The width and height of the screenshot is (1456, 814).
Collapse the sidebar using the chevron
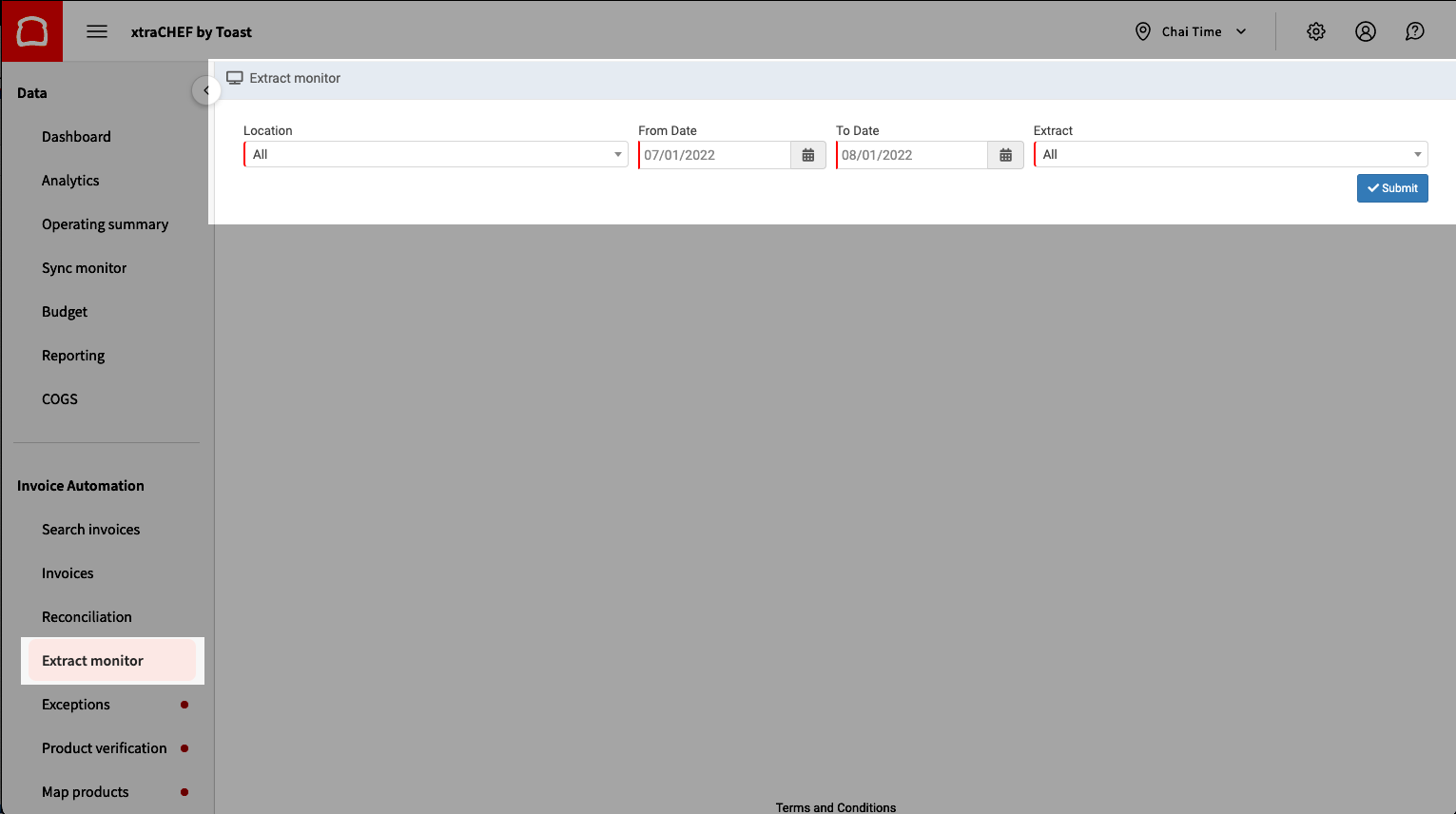point(206,90)
